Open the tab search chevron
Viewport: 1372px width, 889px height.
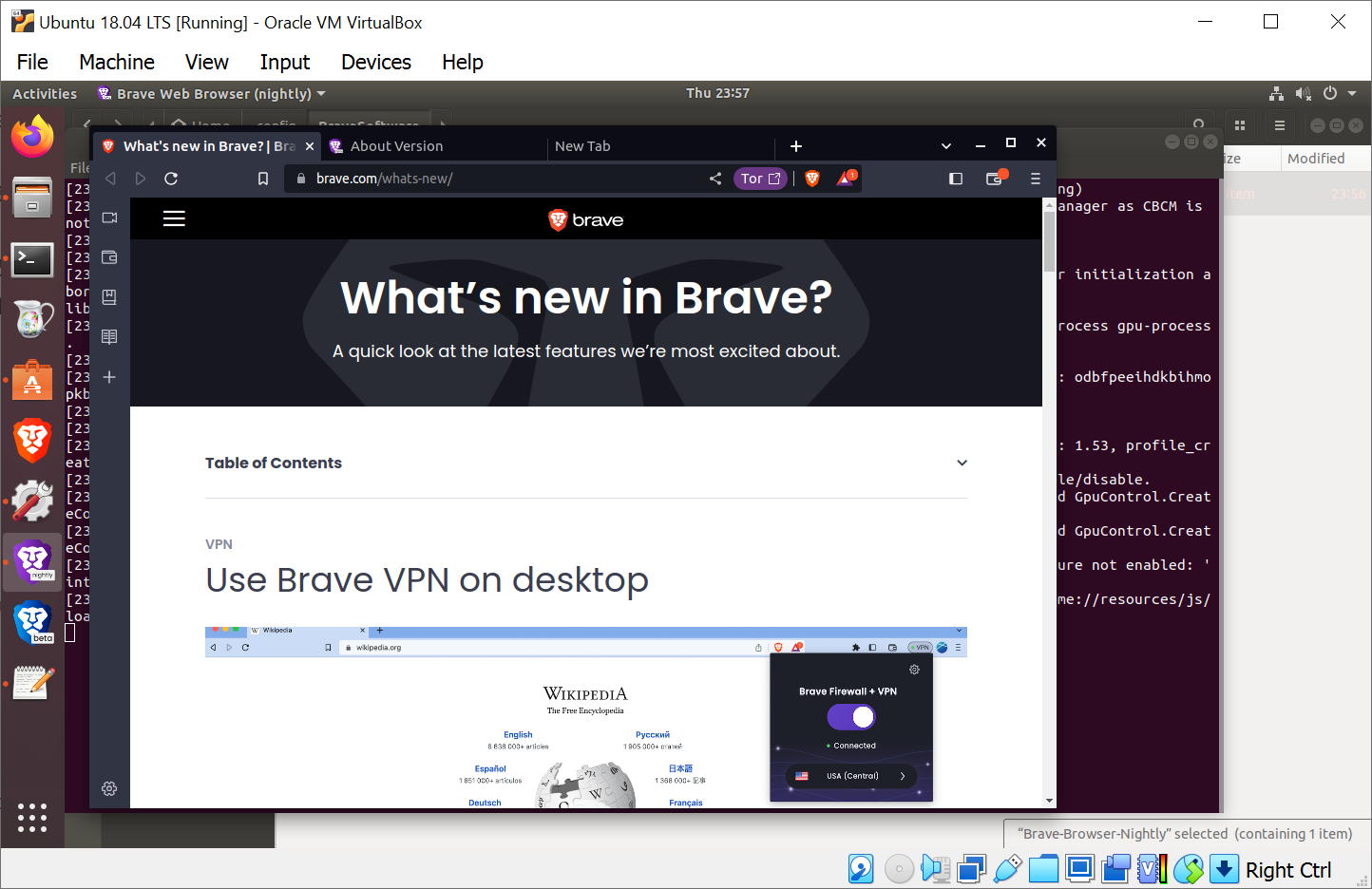pos(945,145)
